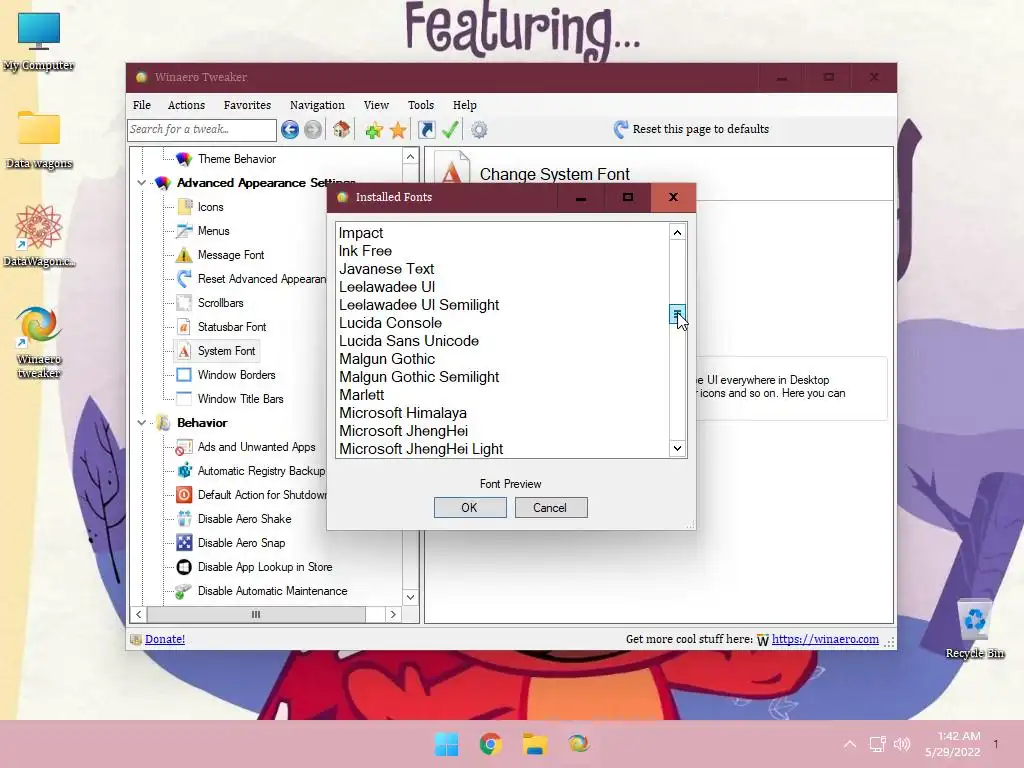Screen dimensions: 1024x768
Task: Open Ads and Unwanted Apps tweak
Action: pyautogui.click(x=257, y=447)
